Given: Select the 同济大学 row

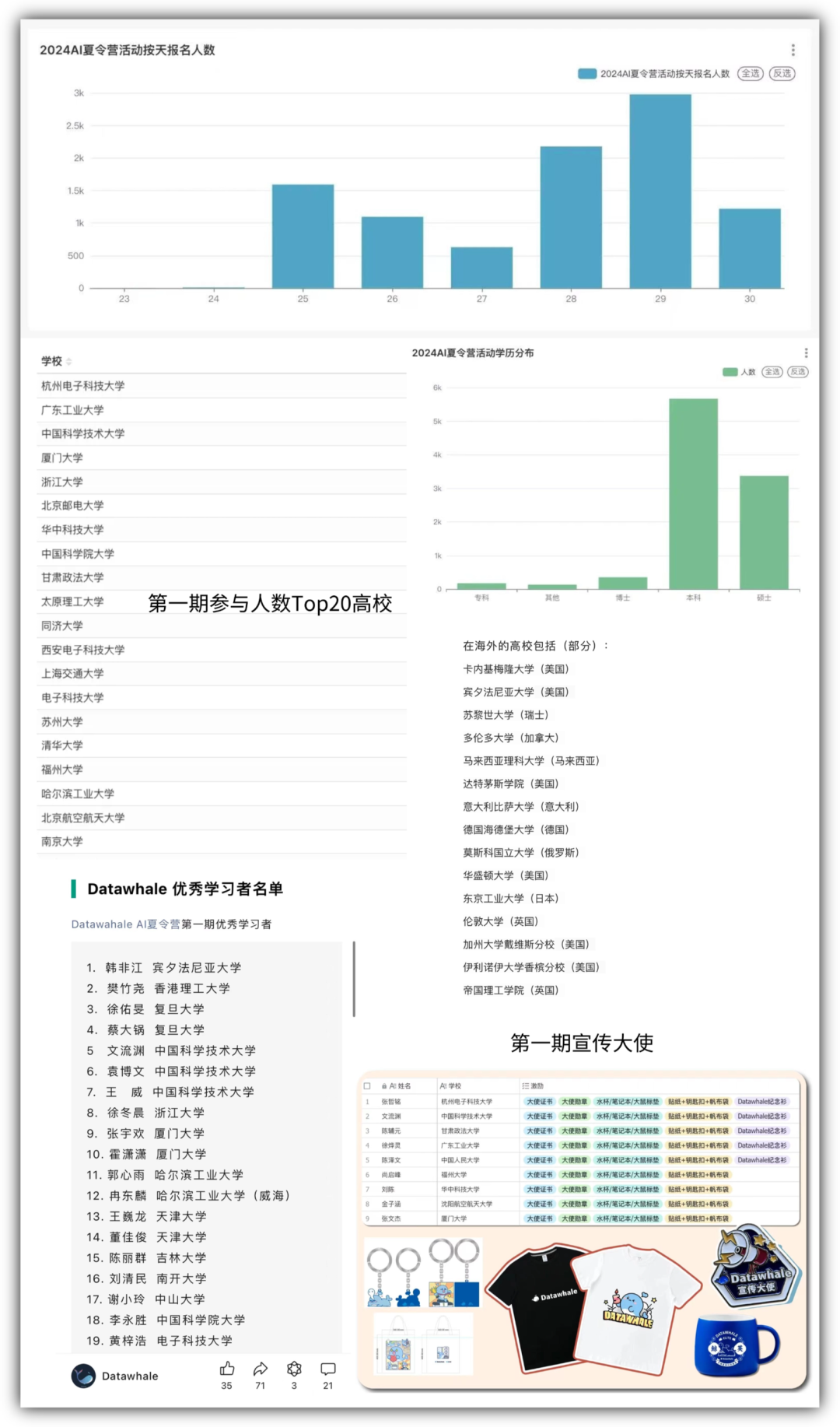Looking at the screenshot, I should coord(222,626).
